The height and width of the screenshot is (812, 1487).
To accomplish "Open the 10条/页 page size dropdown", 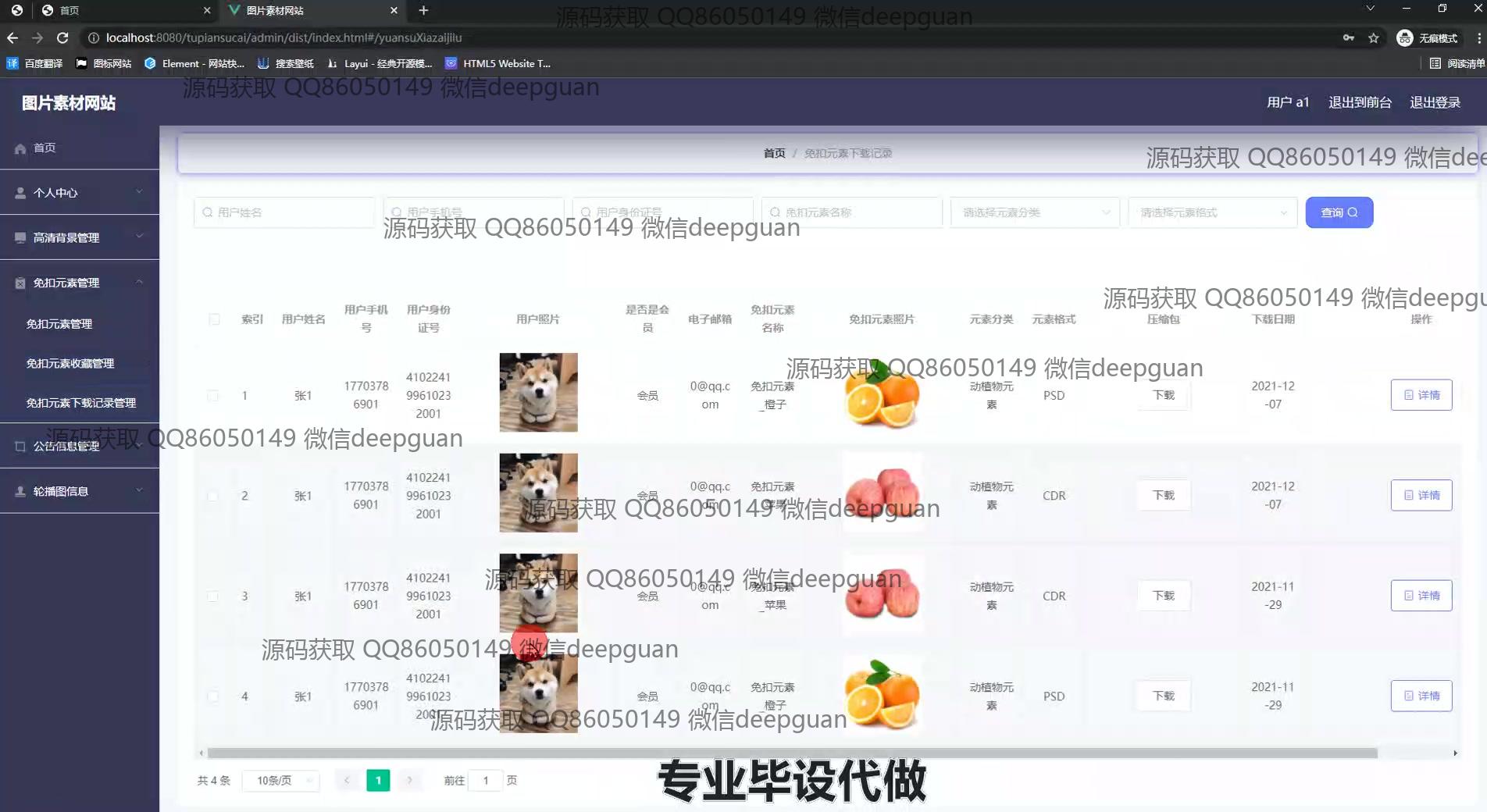I will pyautogui.click(x=280, y=780).
